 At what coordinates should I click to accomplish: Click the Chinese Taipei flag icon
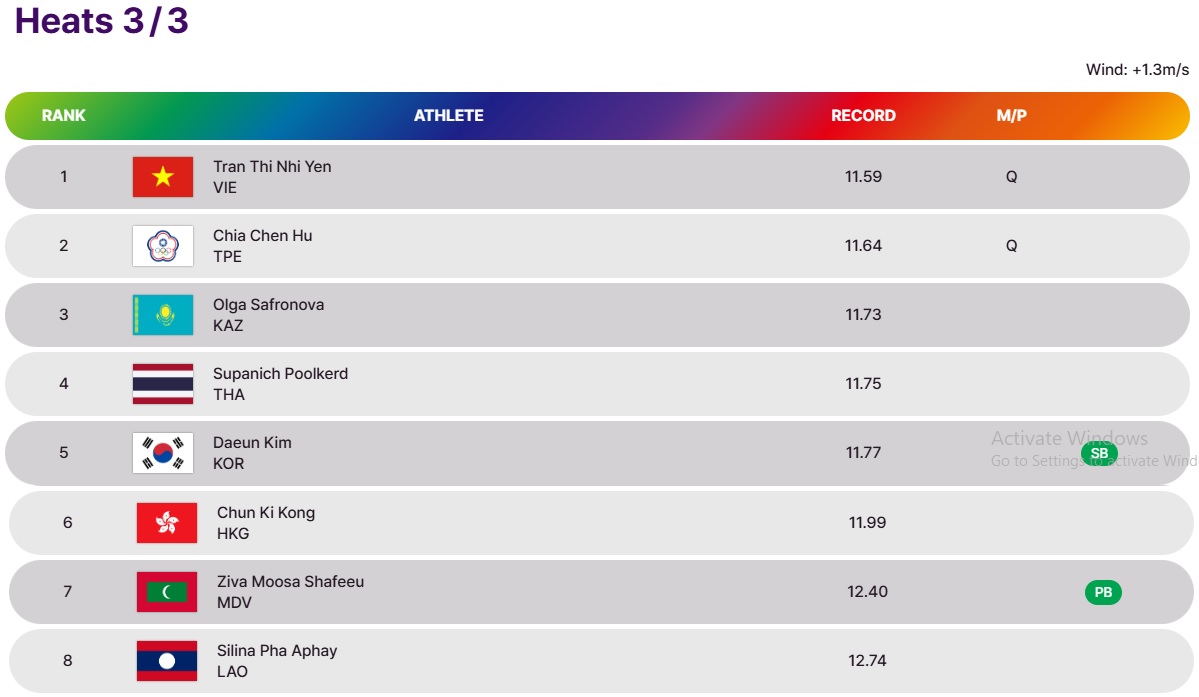(163, 246)
